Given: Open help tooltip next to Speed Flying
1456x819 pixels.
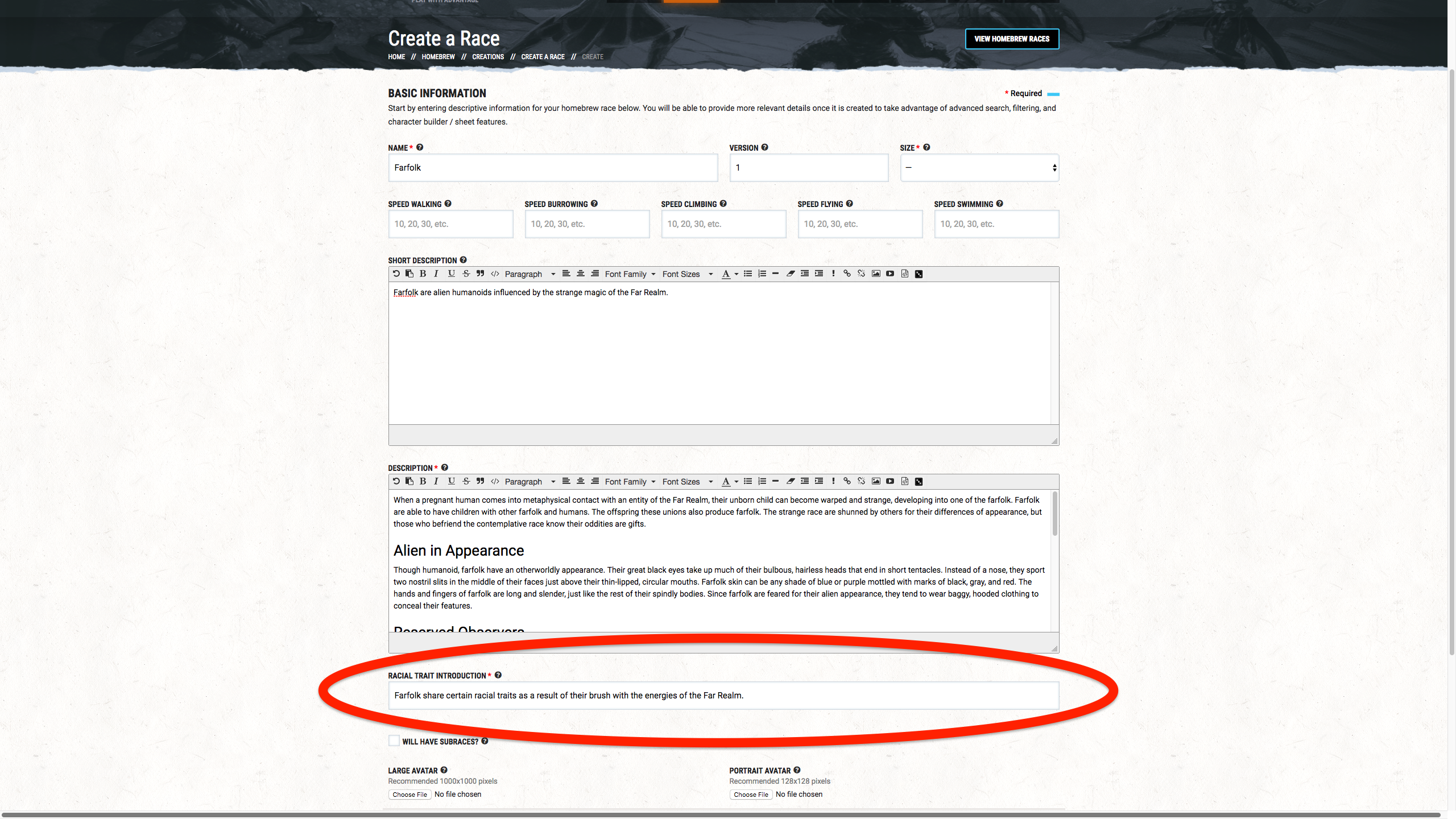Looking at the screenshot, I should (849, 204).
